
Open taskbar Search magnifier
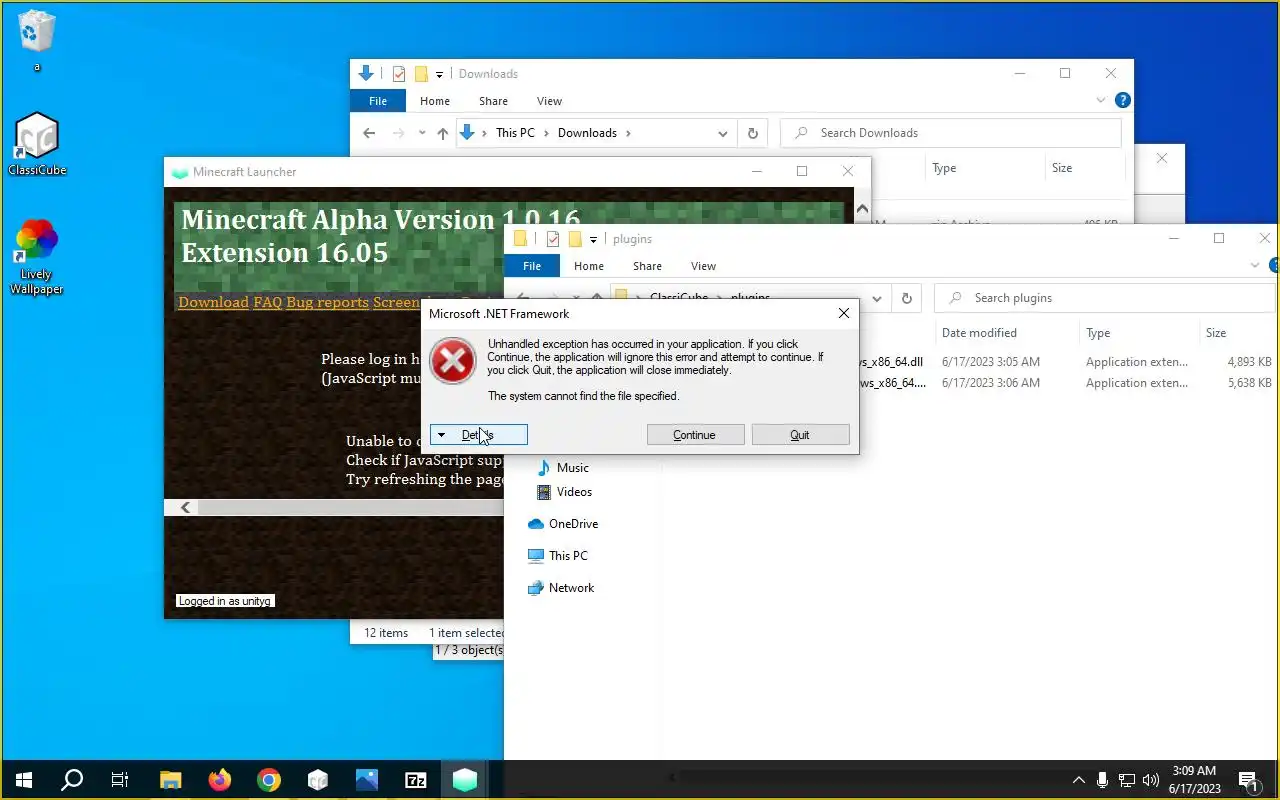click(72, 780)
